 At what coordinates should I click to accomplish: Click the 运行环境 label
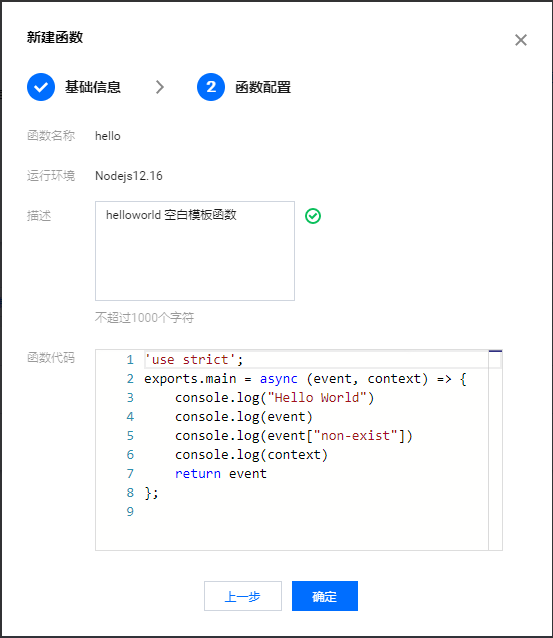pos(51,176)
